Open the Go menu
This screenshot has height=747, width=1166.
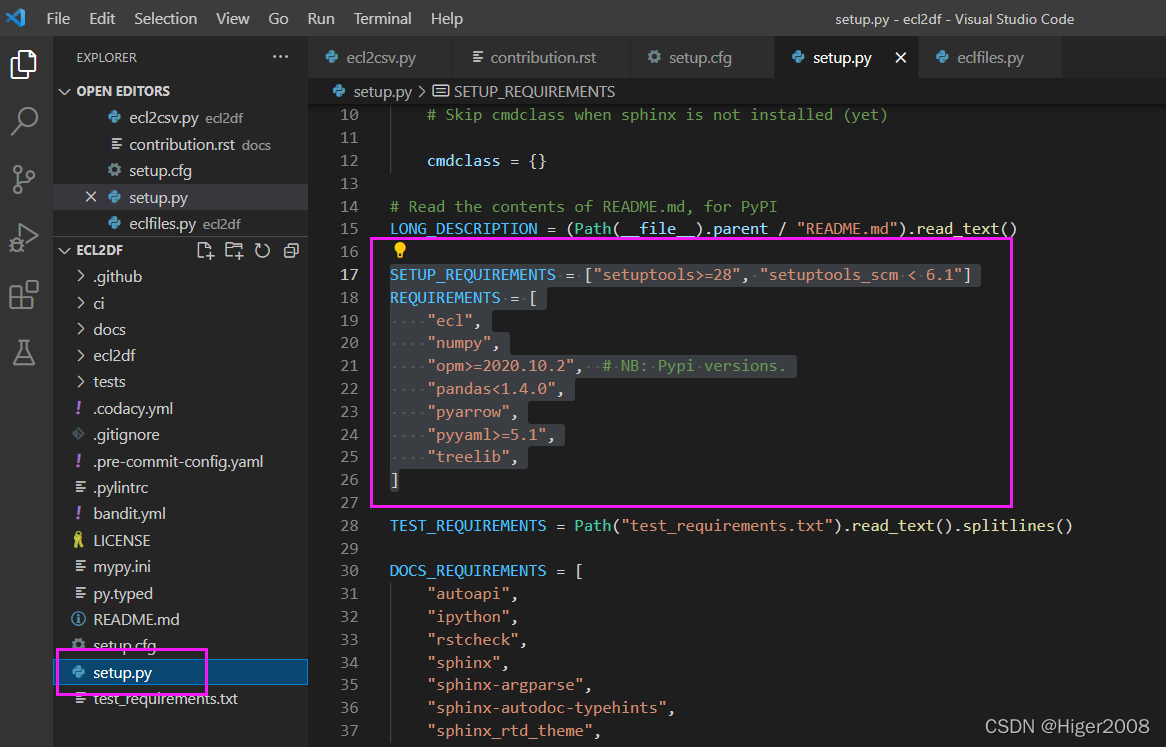point(278,19)
